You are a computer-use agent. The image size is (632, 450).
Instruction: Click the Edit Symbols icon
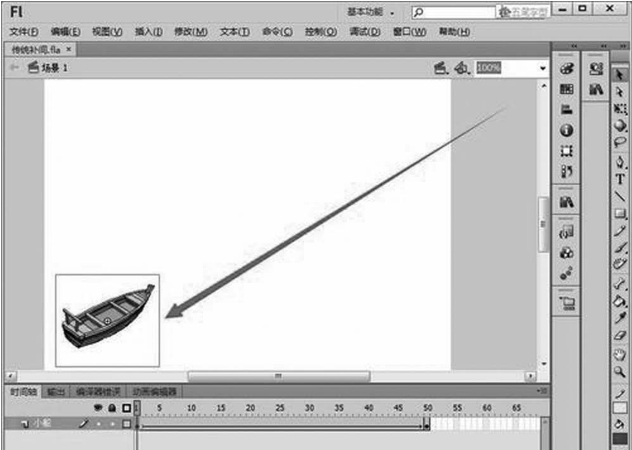[462, 68]
